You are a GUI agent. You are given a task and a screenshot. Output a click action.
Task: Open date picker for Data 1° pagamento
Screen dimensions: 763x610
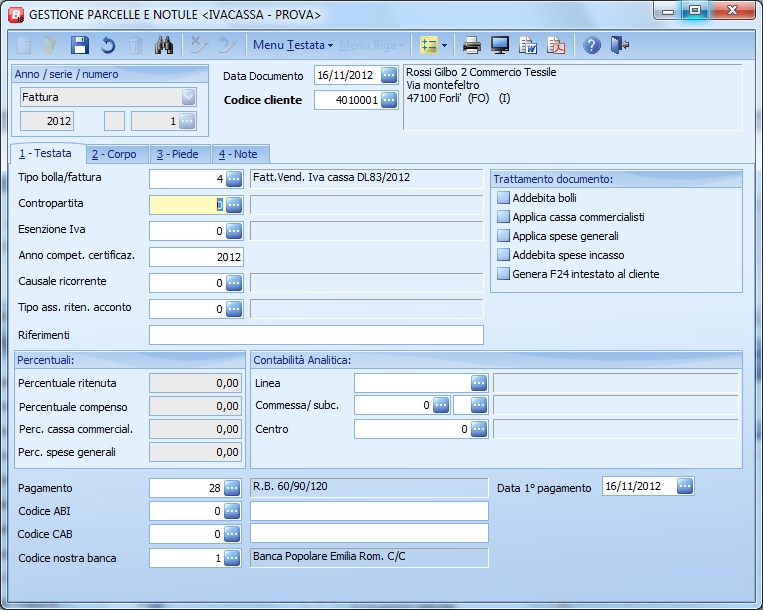[x=685, y=487]
